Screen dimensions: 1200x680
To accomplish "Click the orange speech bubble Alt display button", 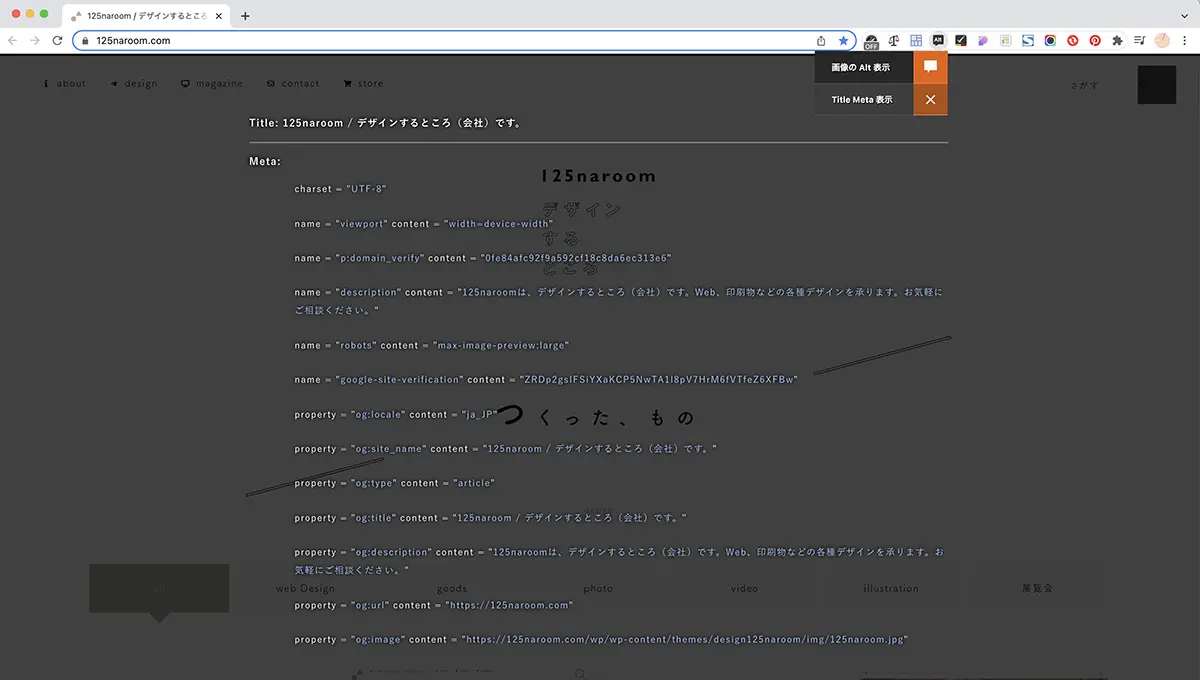I will [x=930, y=67].
